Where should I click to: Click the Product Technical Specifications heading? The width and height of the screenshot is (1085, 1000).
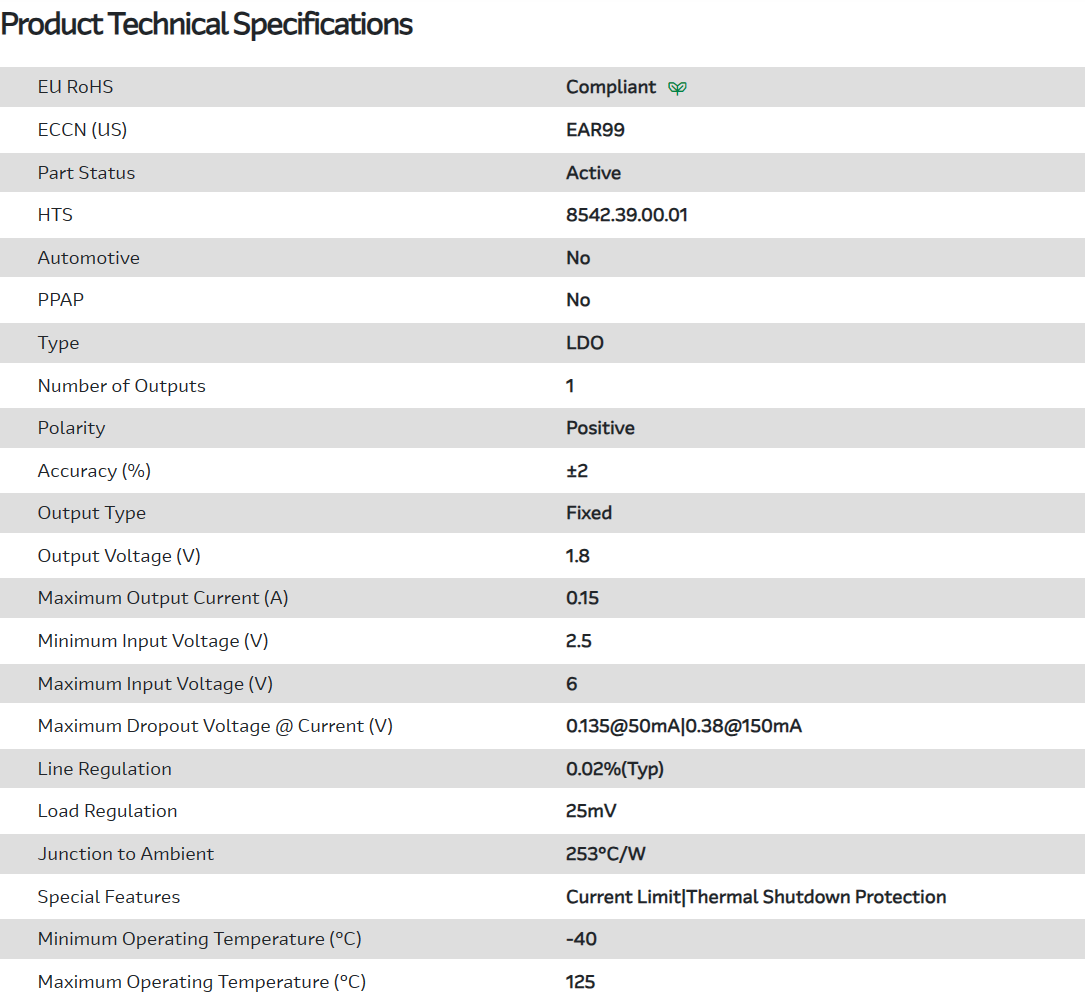207,24
